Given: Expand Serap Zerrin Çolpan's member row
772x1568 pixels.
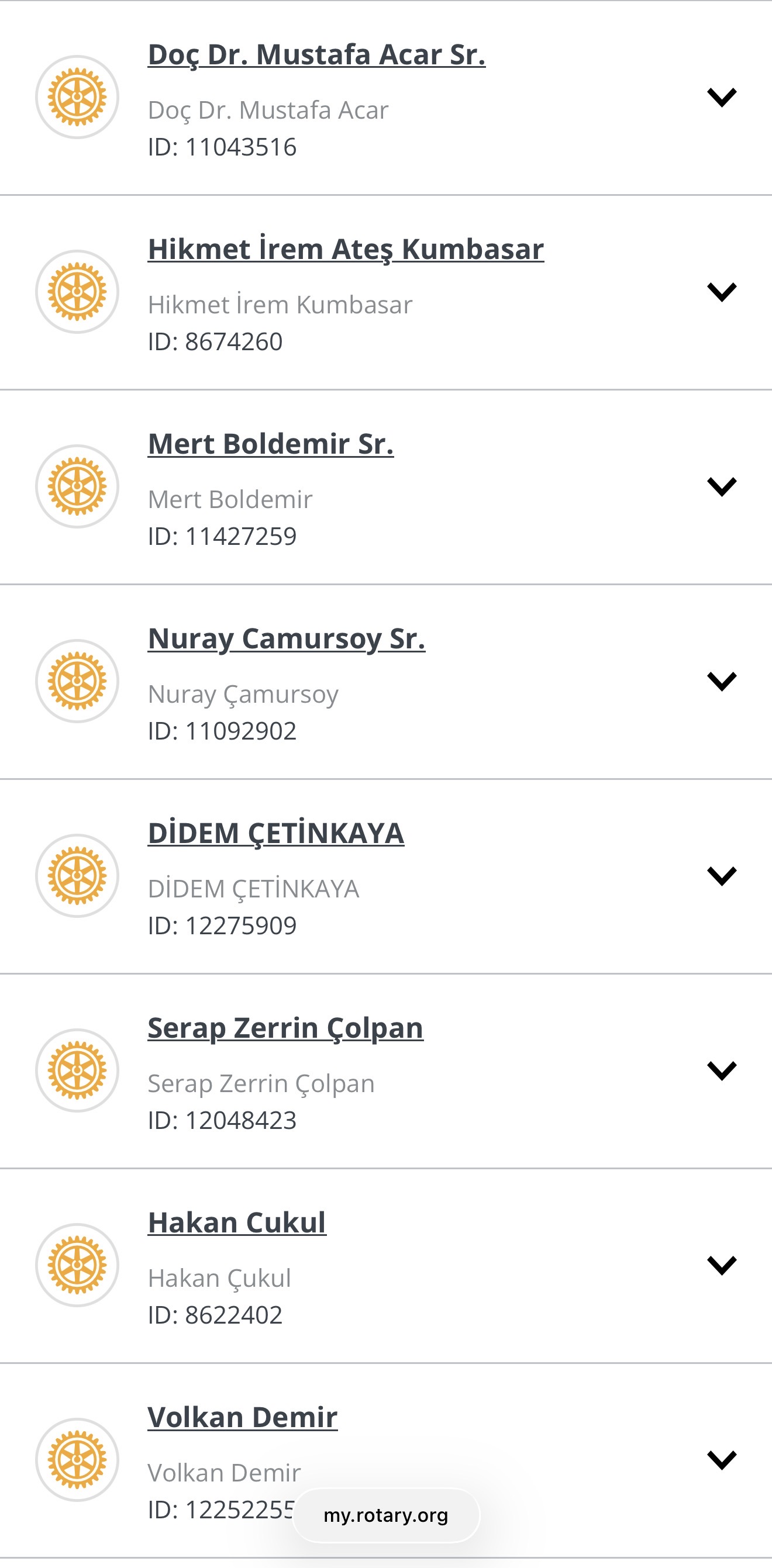Looking at the screenshot, I should click(722, 1070).
